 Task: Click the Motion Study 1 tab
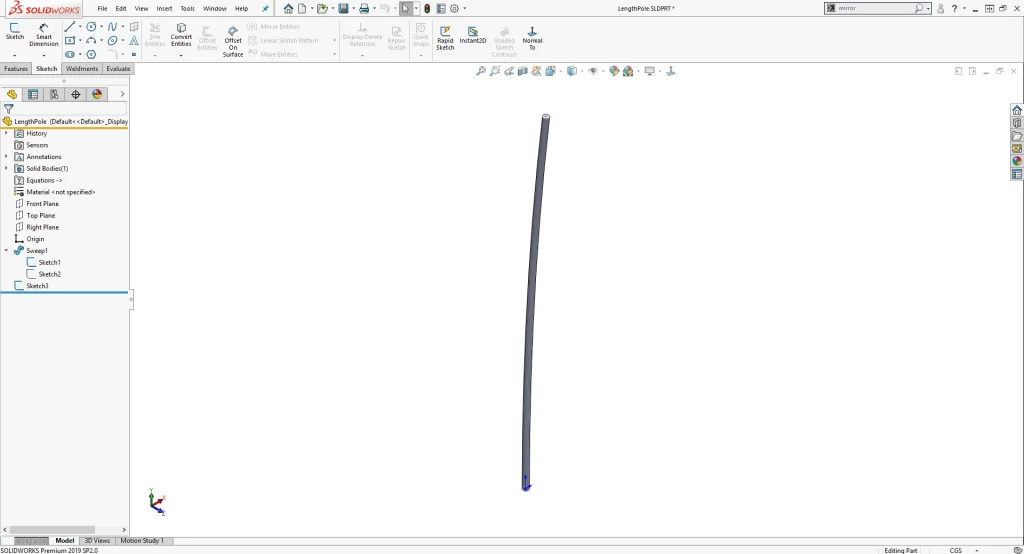(142, 541)
